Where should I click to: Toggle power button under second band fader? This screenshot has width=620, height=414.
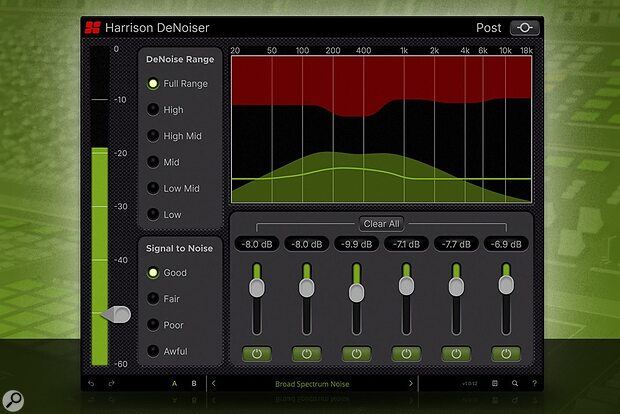[x=306, y=354]
